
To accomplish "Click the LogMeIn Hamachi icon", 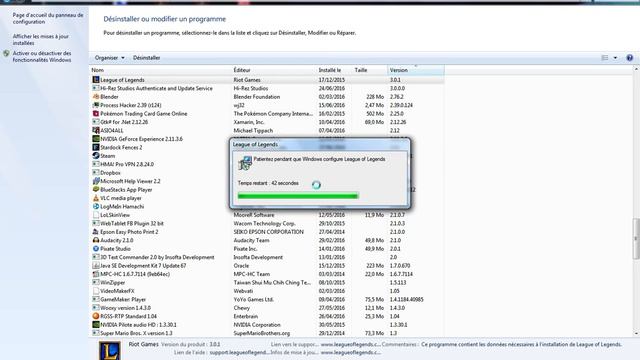I will pos(96,206).
